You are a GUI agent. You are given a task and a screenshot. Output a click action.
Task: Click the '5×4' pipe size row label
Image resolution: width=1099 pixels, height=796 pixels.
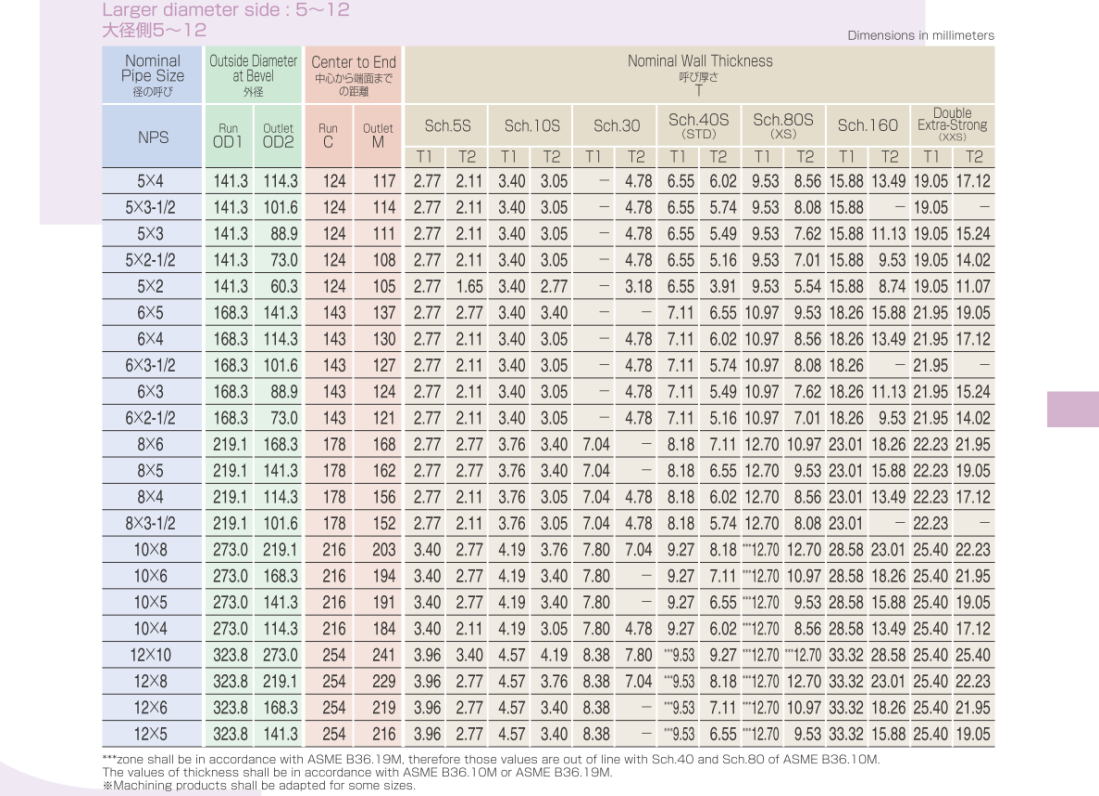coord(150,181)
